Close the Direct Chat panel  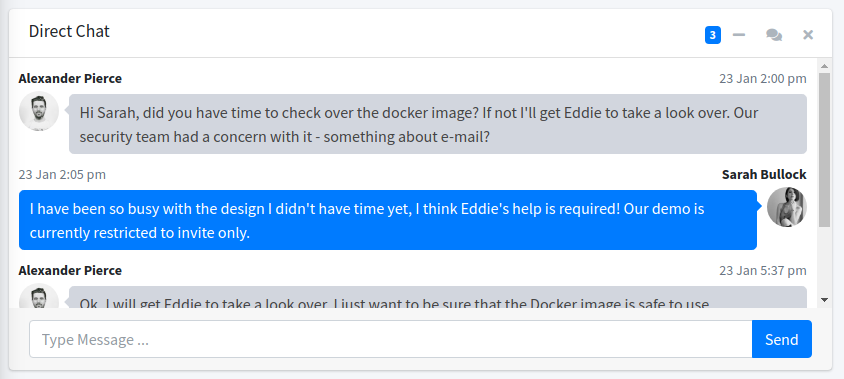pyautogui.click(x=808, y=35)
